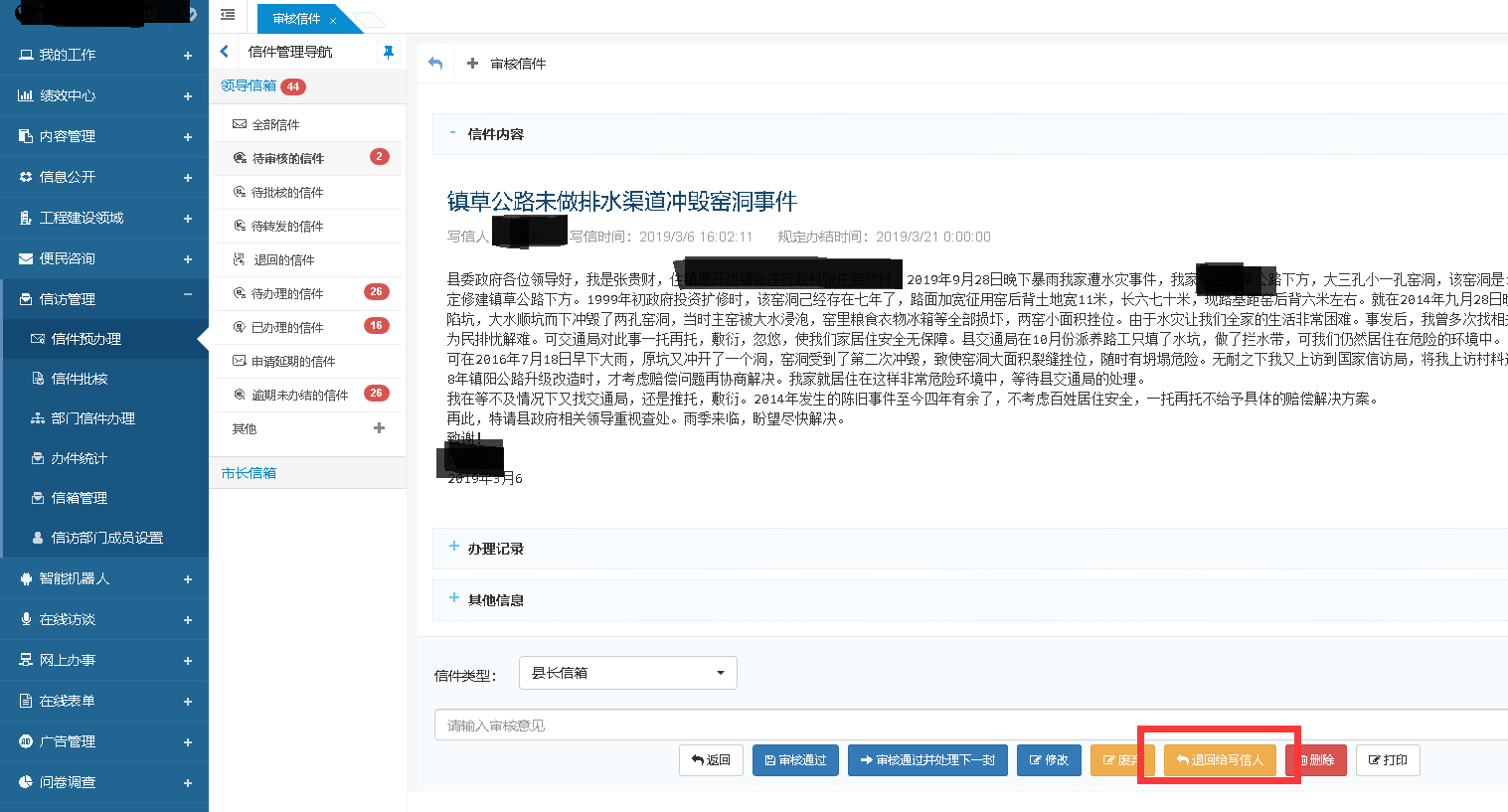Open 逾期未办结的信件 list
This screenshot has height=812, width=1508.
click(299, 395)
